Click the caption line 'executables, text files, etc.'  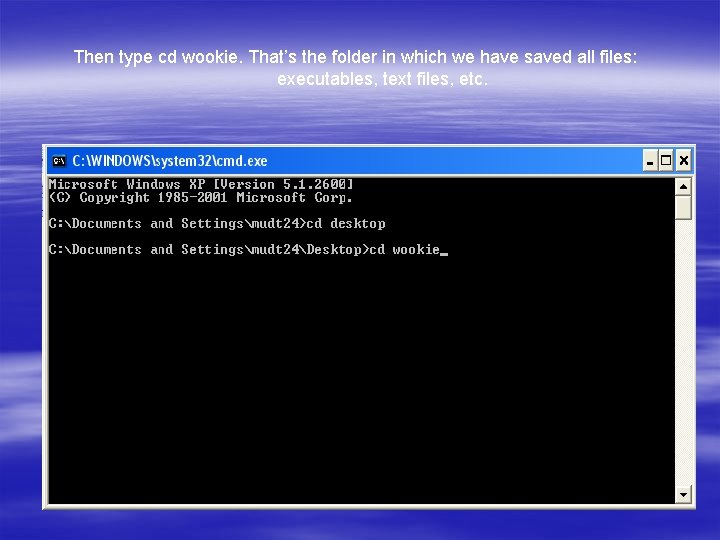382,79
